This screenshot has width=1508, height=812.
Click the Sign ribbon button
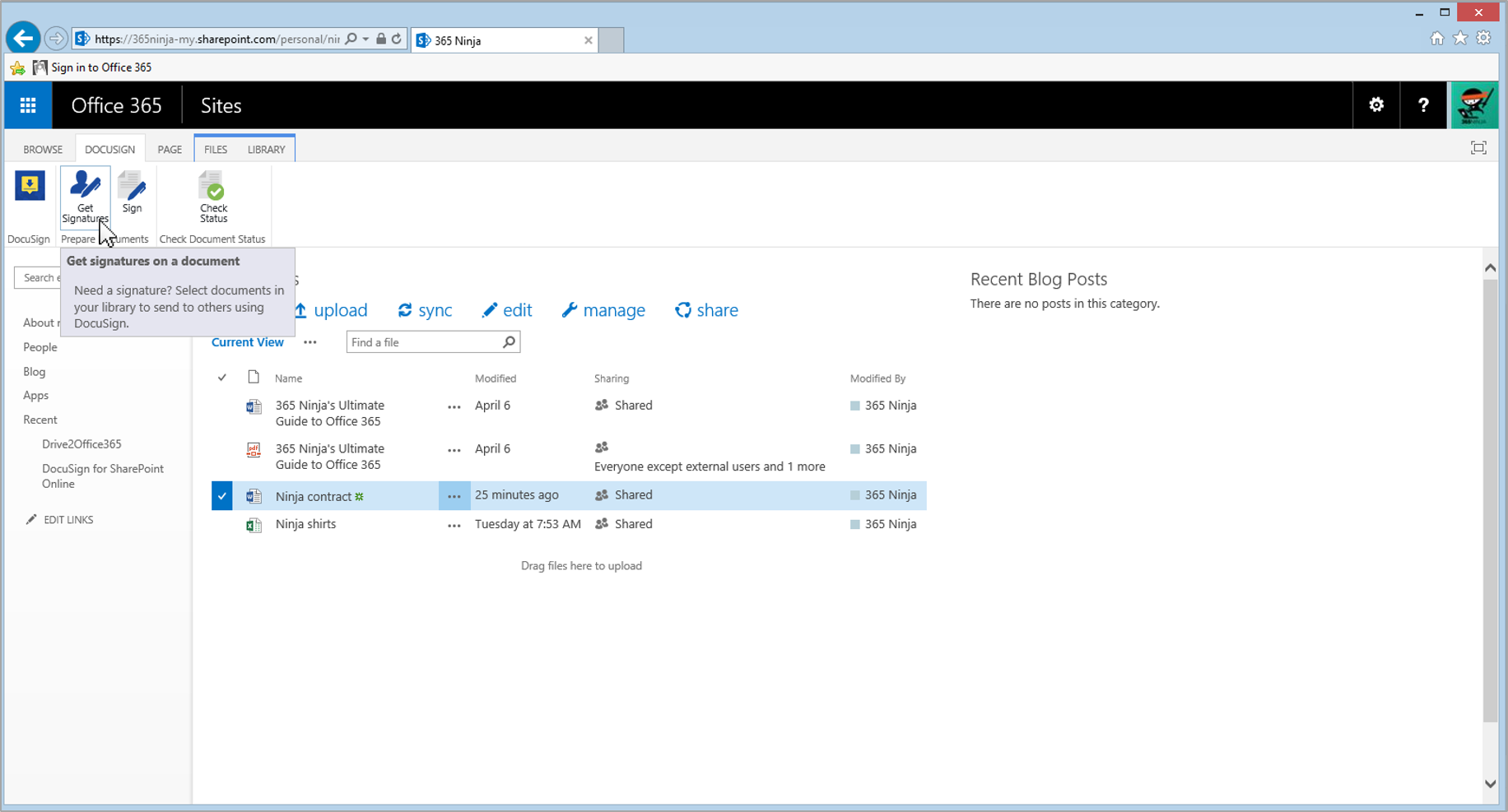click(x=132, y=193)
